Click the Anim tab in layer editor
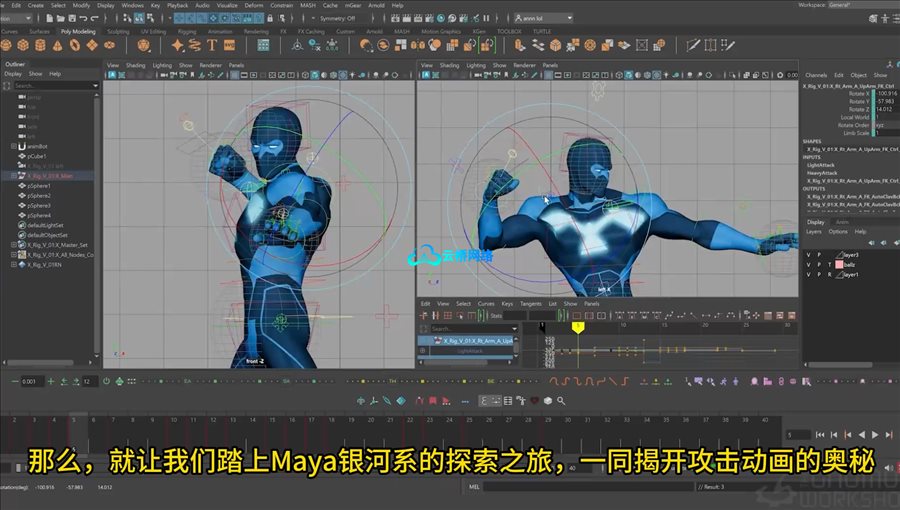Viewport: 900px width, 510px height. tap(842, 222)
